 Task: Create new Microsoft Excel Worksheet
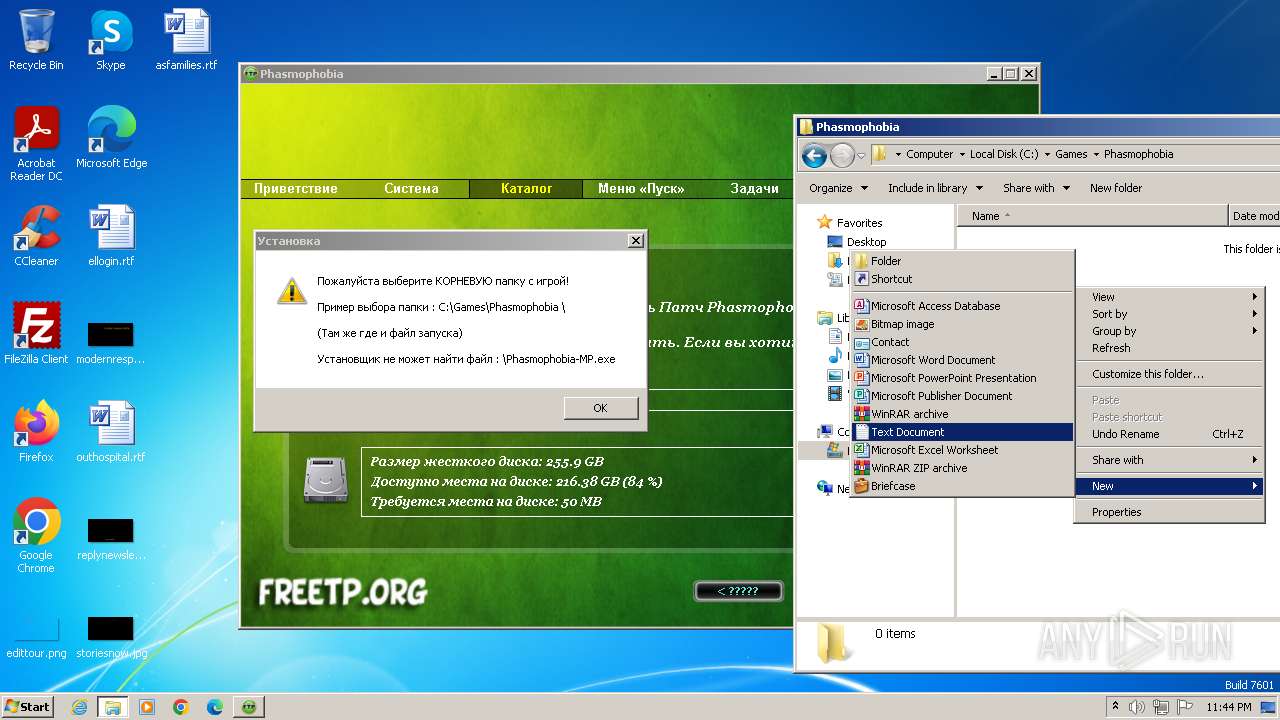(962, 450)
